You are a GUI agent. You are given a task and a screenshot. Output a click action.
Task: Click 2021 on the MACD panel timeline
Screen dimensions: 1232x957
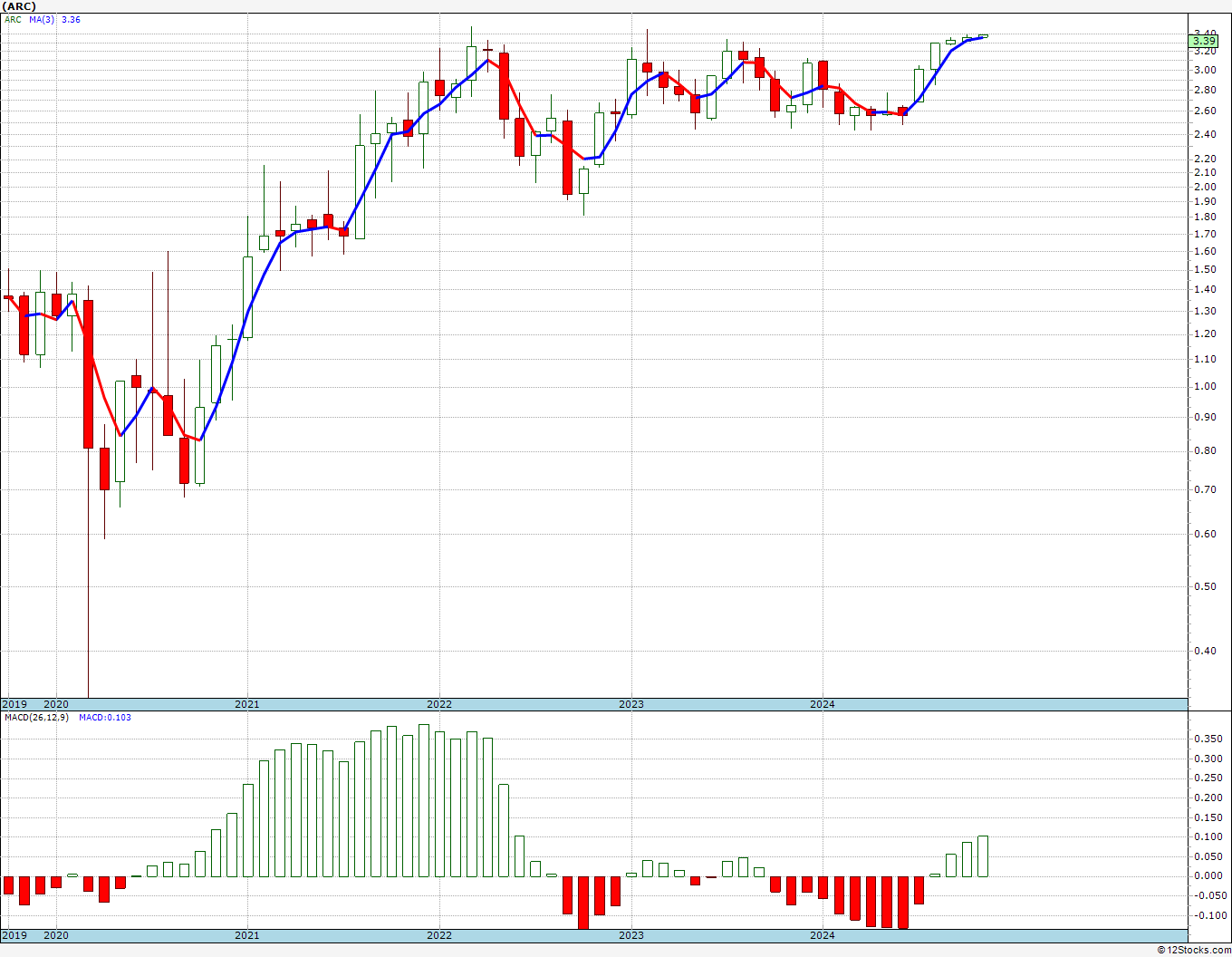tap(247, 935)
